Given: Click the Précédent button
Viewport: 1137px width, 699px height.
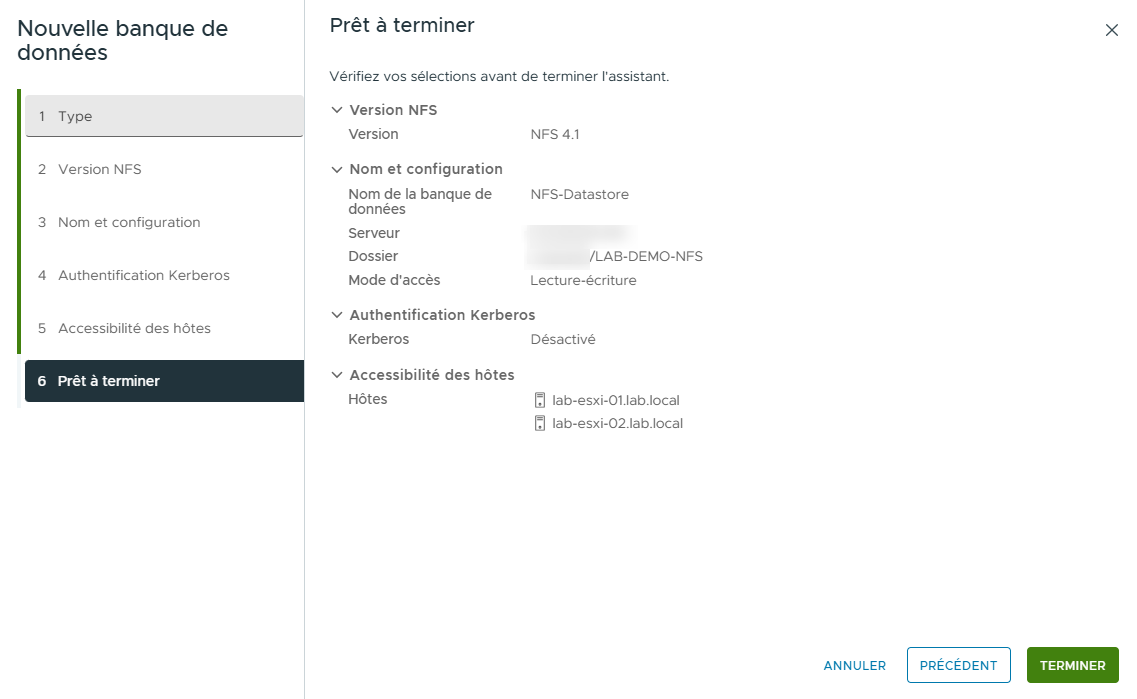Looking at the screenshot, I should point(958,665).
